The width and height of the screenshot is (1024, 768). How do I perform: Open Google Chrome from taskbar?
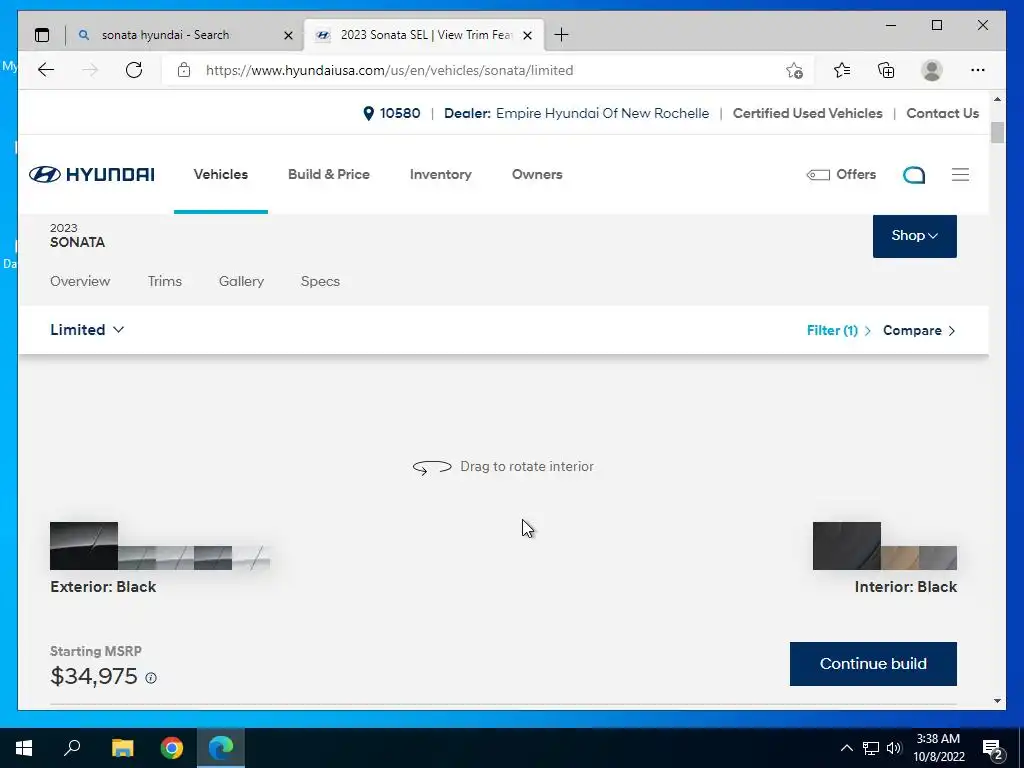[x=172, y=748]
